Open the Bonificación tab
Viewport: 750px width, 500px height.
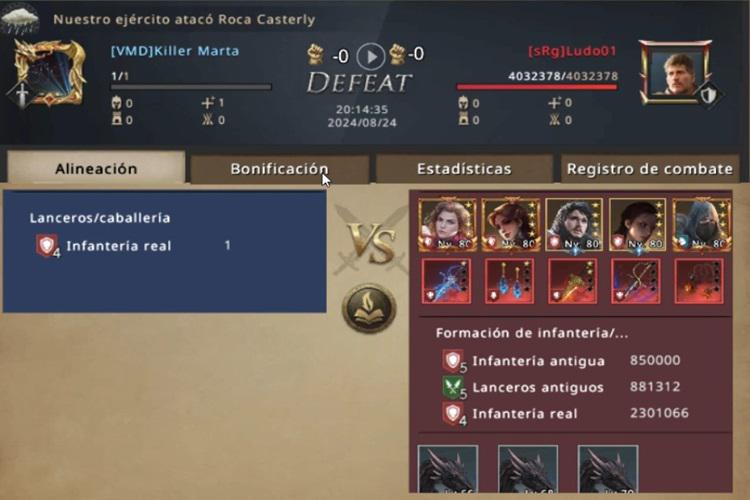(x=279, y=169)
